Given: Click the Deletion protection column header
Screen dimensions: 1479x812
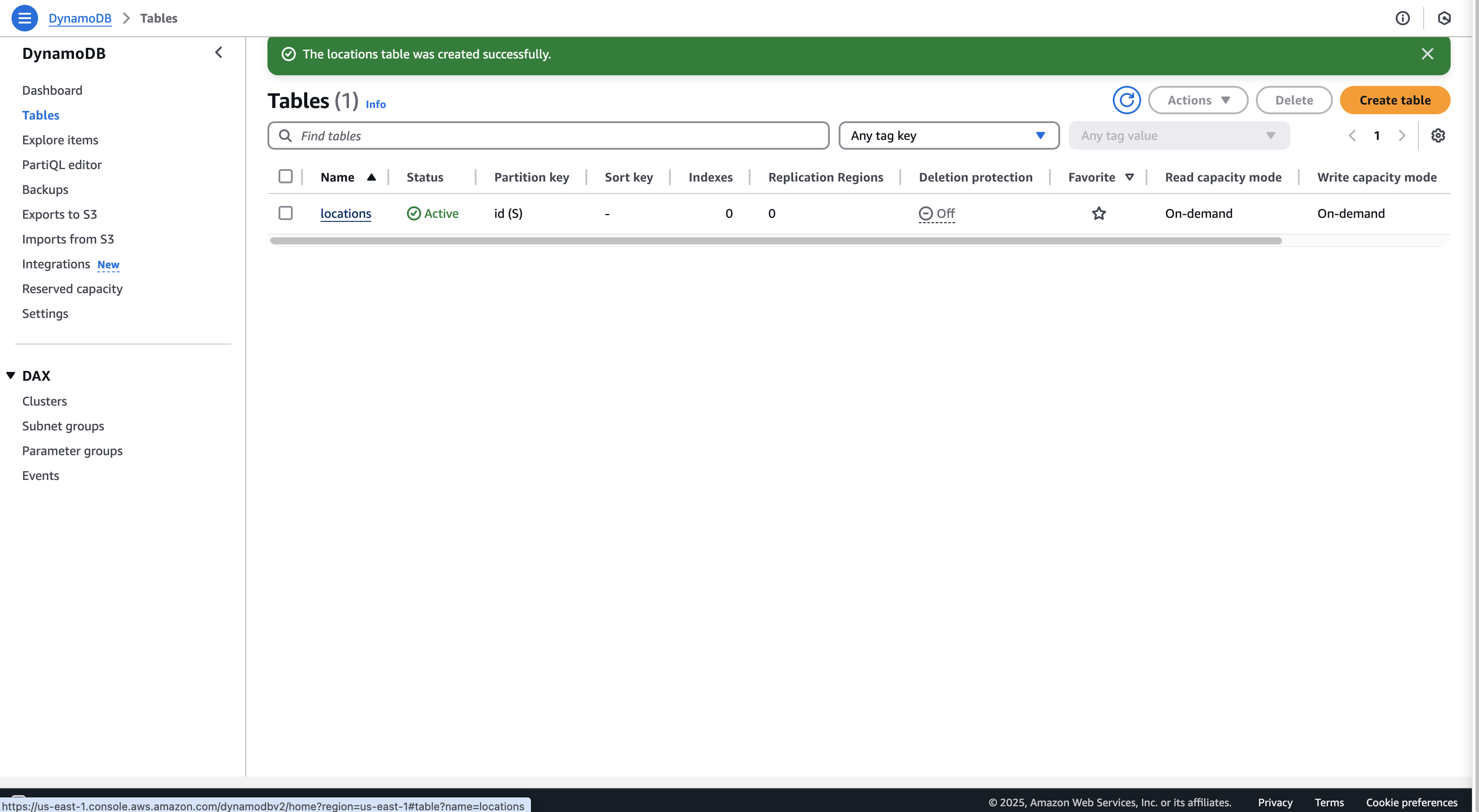Looking at the screenshot, I should [x=976, y=177].
